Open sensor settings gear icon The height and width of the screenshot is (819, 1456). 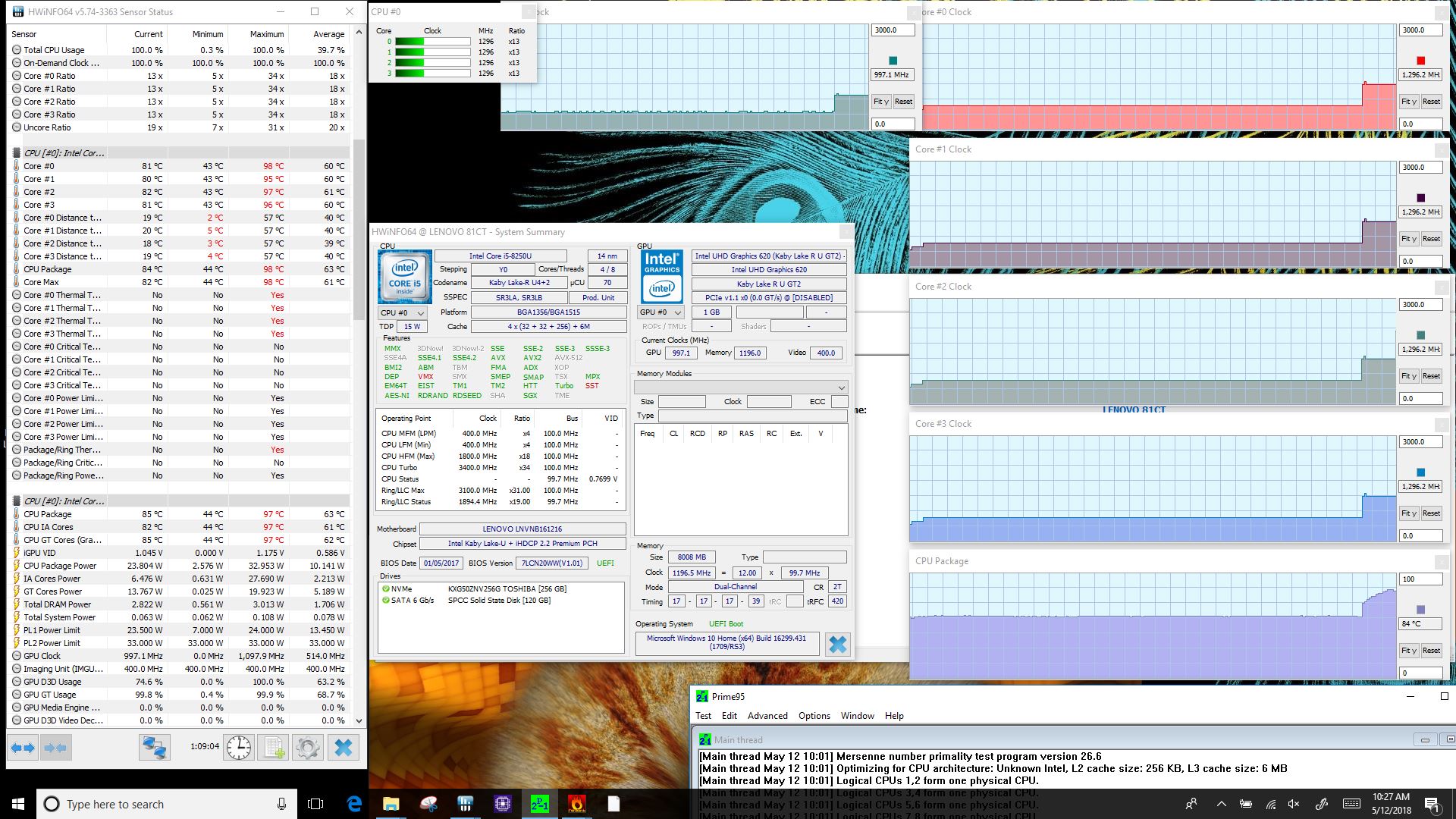[307, 748]
